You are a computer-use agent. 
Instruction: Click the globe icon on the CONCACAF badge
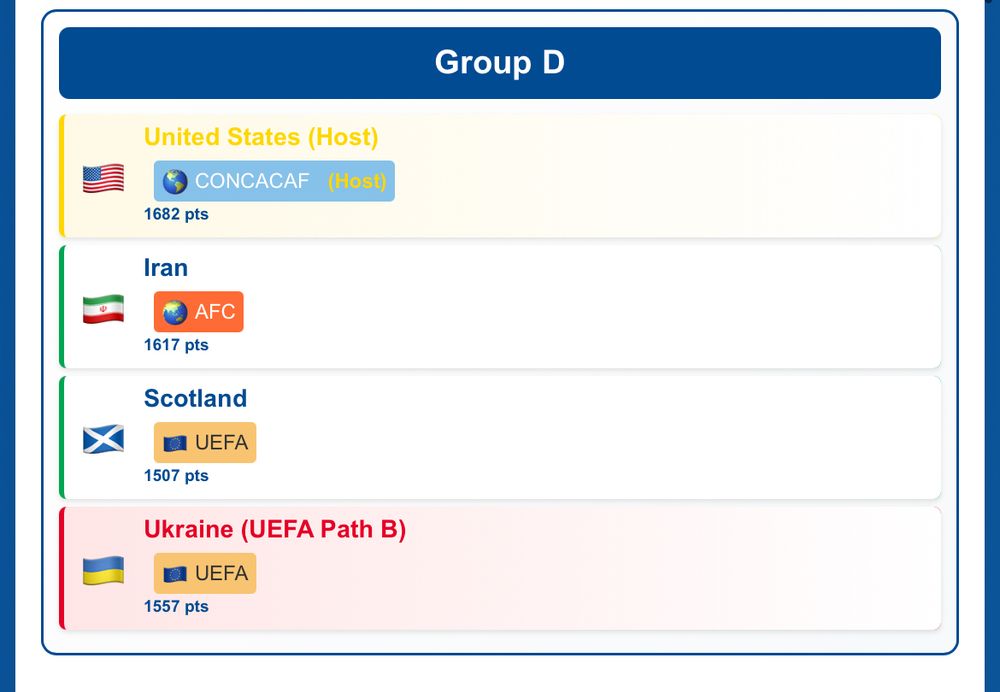point(174,181)
